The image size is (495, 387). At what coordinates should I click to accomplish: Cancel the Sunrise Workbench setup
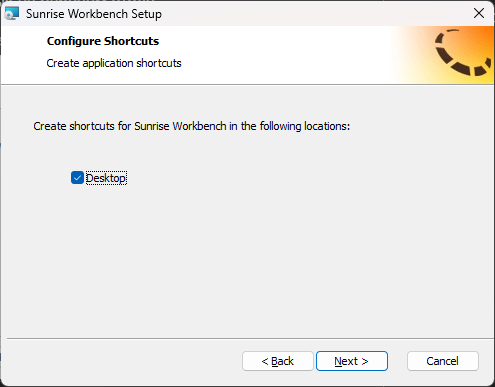[x=443, y=361]
